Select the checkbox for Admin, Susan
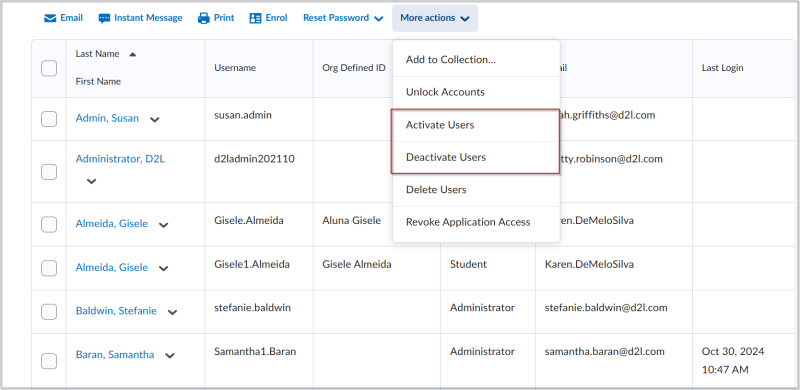The width and height of the screenshot is (800, 390). click(x=49, y=119)
